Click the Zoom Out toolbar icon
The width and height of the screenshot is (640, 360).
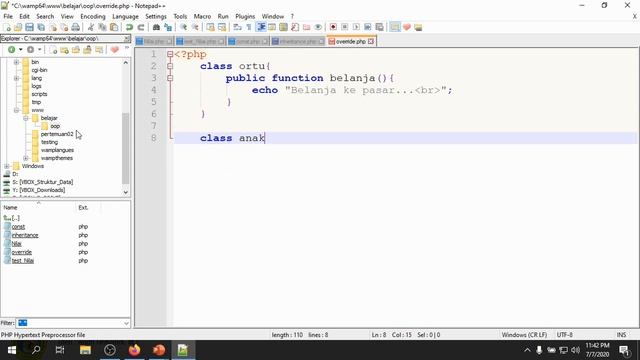coord(195,27)
